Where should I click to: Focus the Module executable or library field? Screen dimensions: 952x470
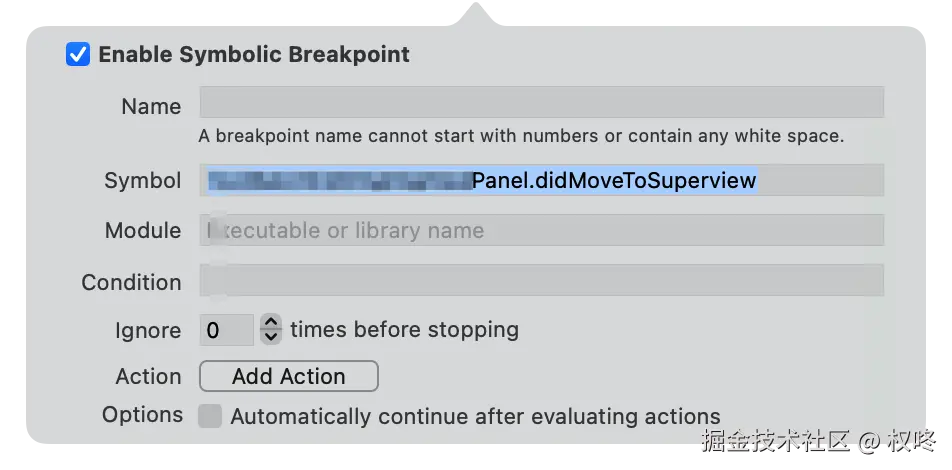click(541, 231)
